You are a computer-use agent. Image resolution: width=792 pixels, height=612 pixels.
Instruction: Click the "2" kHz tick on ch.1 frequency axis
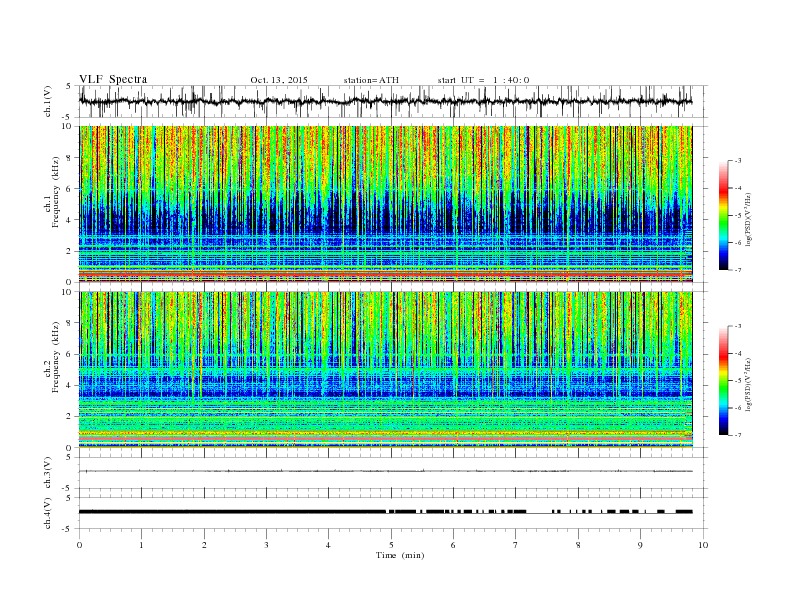[70, 251]
